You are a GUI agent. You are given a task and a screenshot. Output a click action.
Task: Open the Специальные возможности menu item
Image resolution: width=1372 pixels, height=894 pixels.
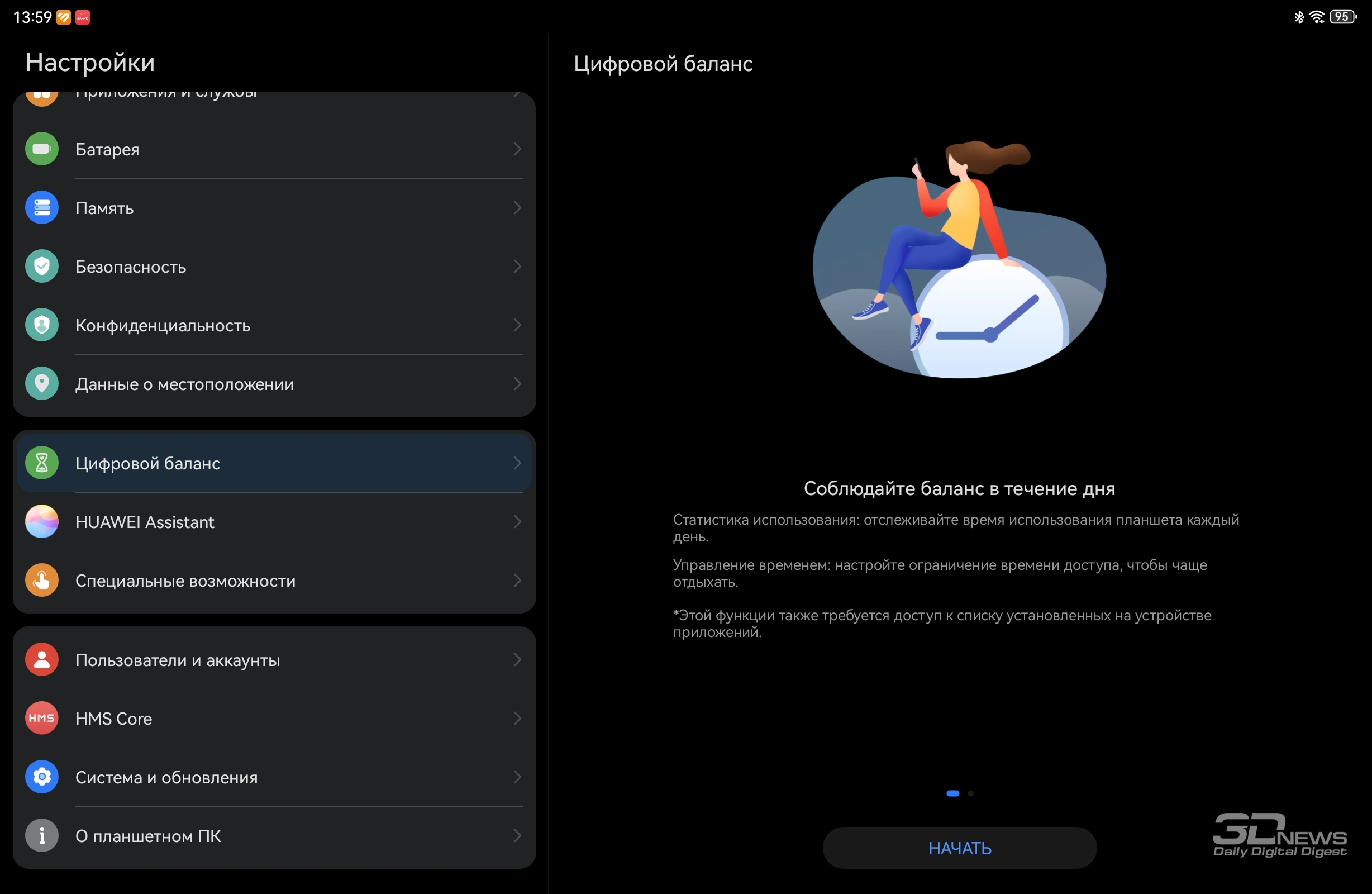[274, 581]
